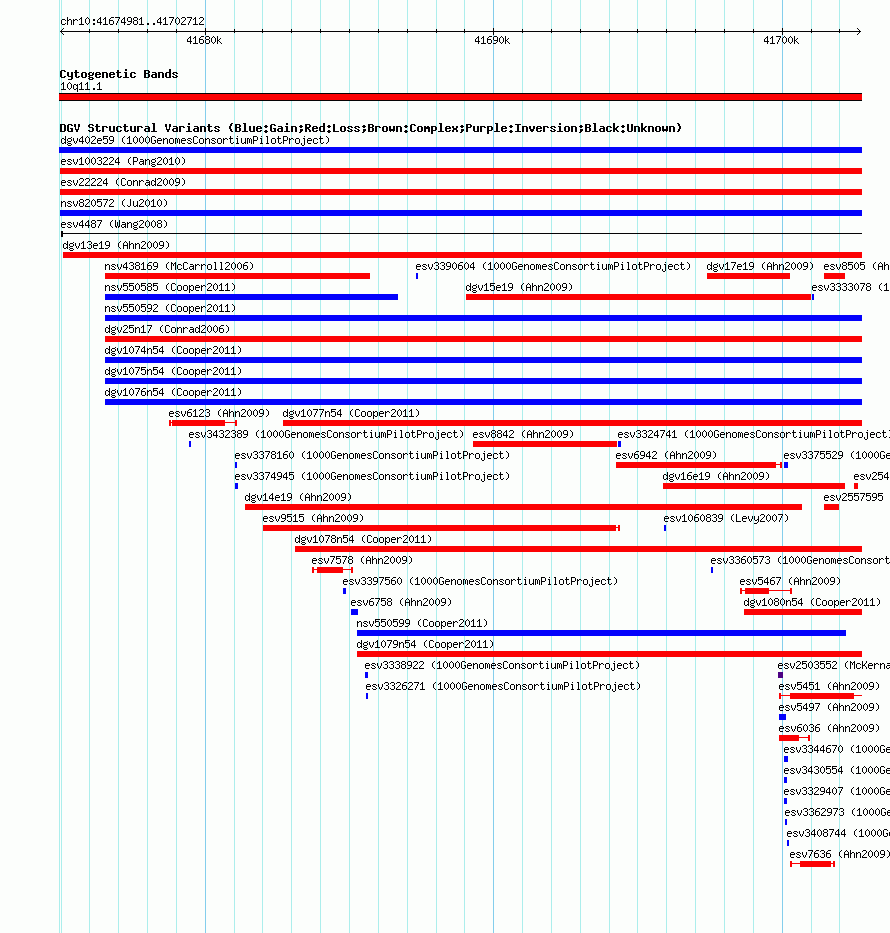Open esv9515 (Ahn2009) label
The width and height of the screenshot is (890, 933).
(x=313, y=518)
